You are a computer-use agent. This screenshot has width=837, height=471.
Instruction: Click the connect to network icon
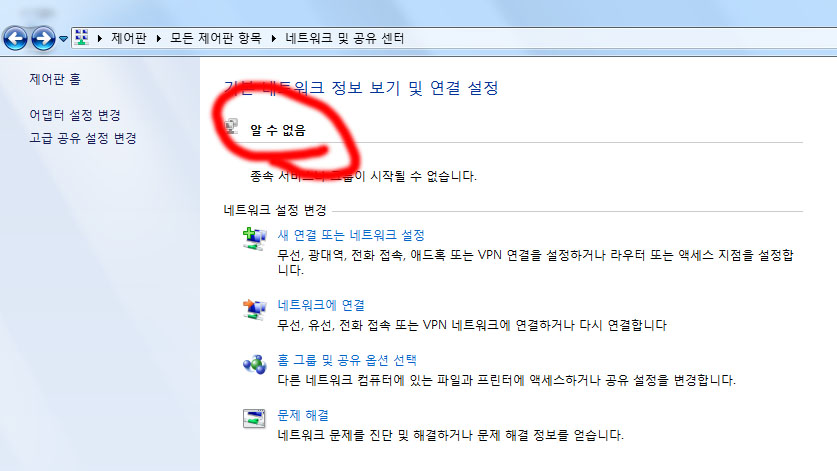point(255,309)
